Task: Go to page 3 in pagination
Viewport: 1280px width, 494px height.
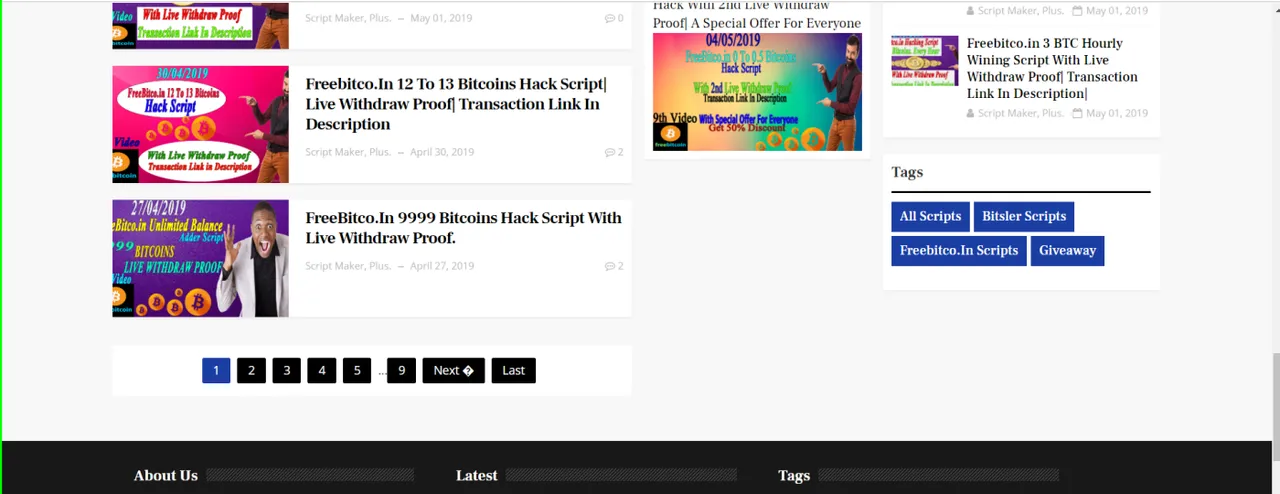Action: pyautogui.click(x=286, y=370)
